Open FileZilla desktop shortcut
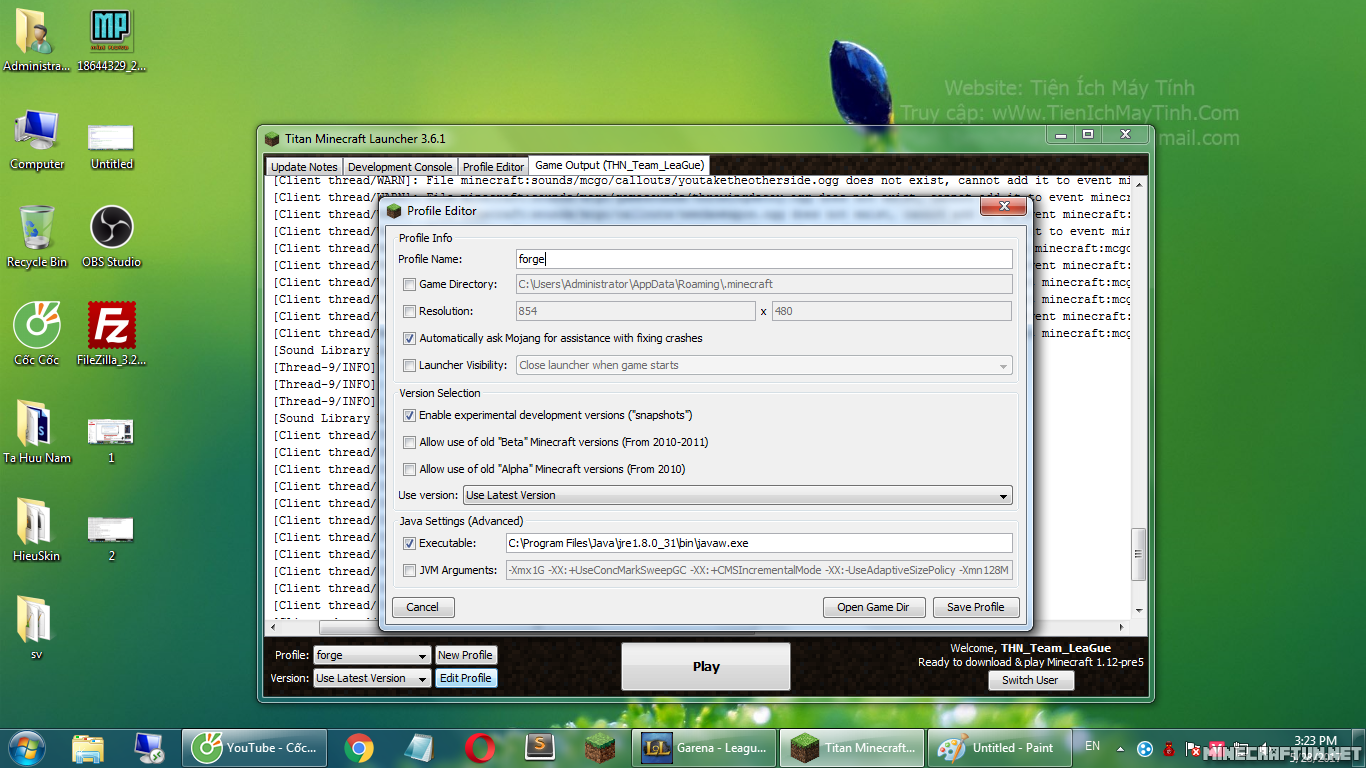Viewport: 1366px width, 768px height. (x=111, y=327)
